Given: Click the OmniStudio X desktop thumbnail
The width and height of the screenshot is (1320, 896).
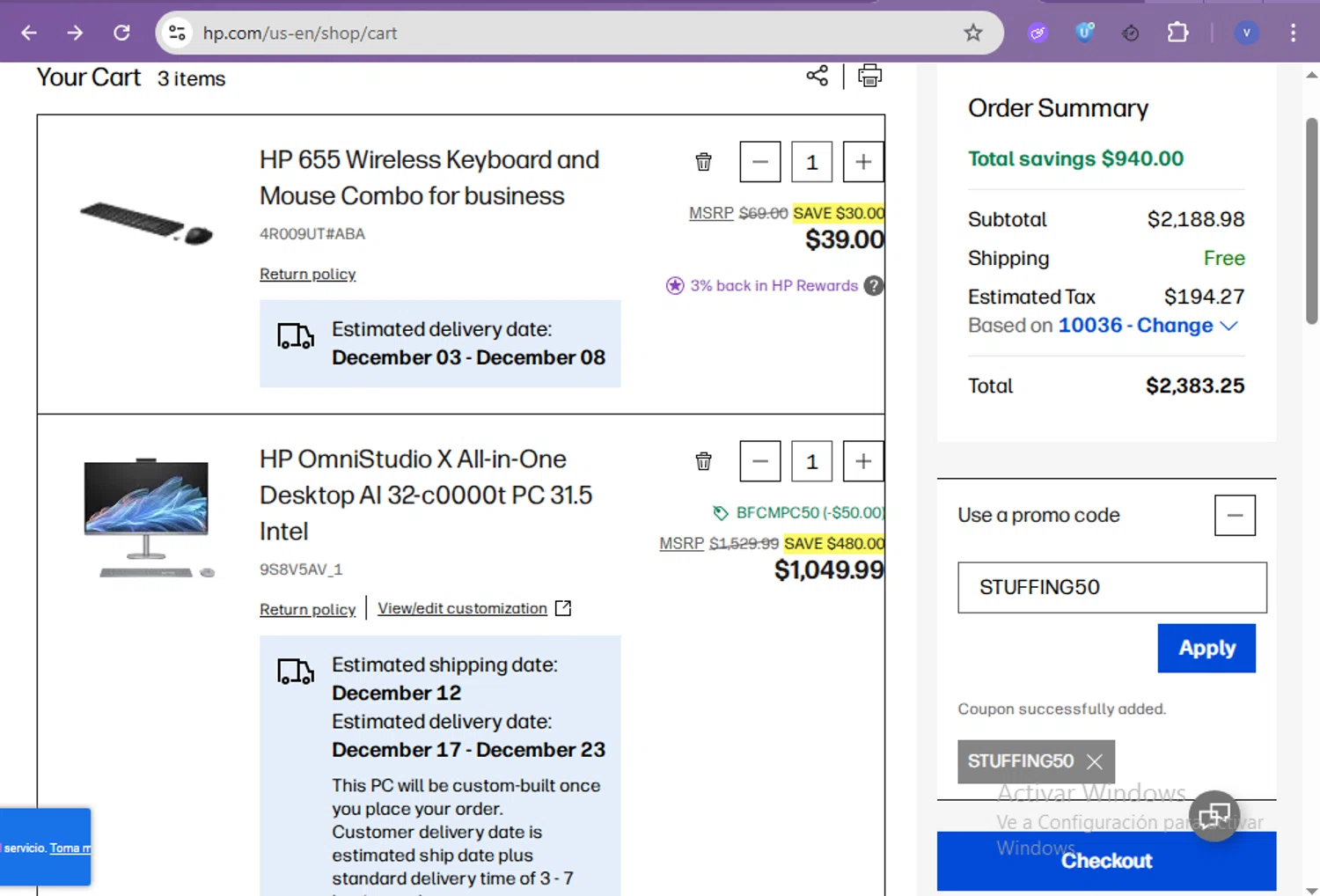Looking at the screenshot, I should [x=148, y=517].
